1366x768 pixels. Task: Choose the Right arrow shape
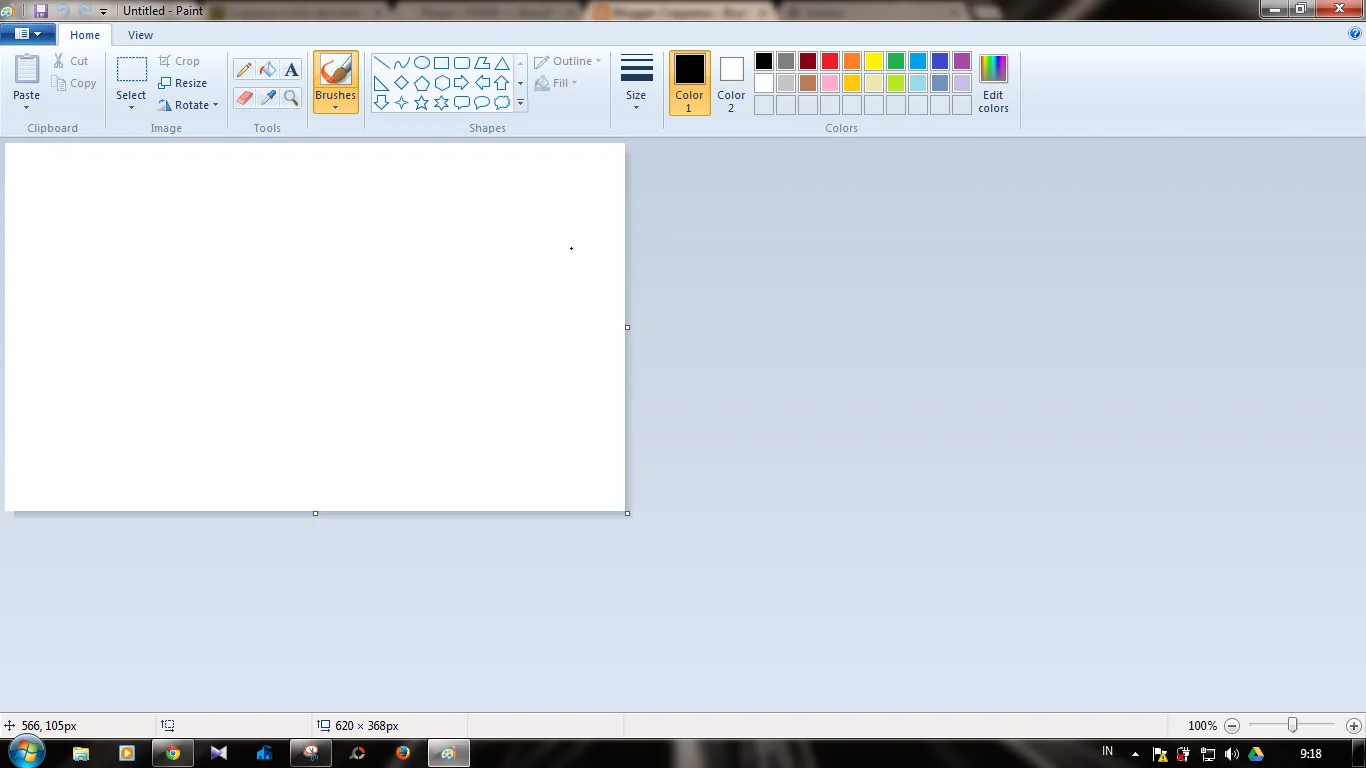[x=462, y=83]
